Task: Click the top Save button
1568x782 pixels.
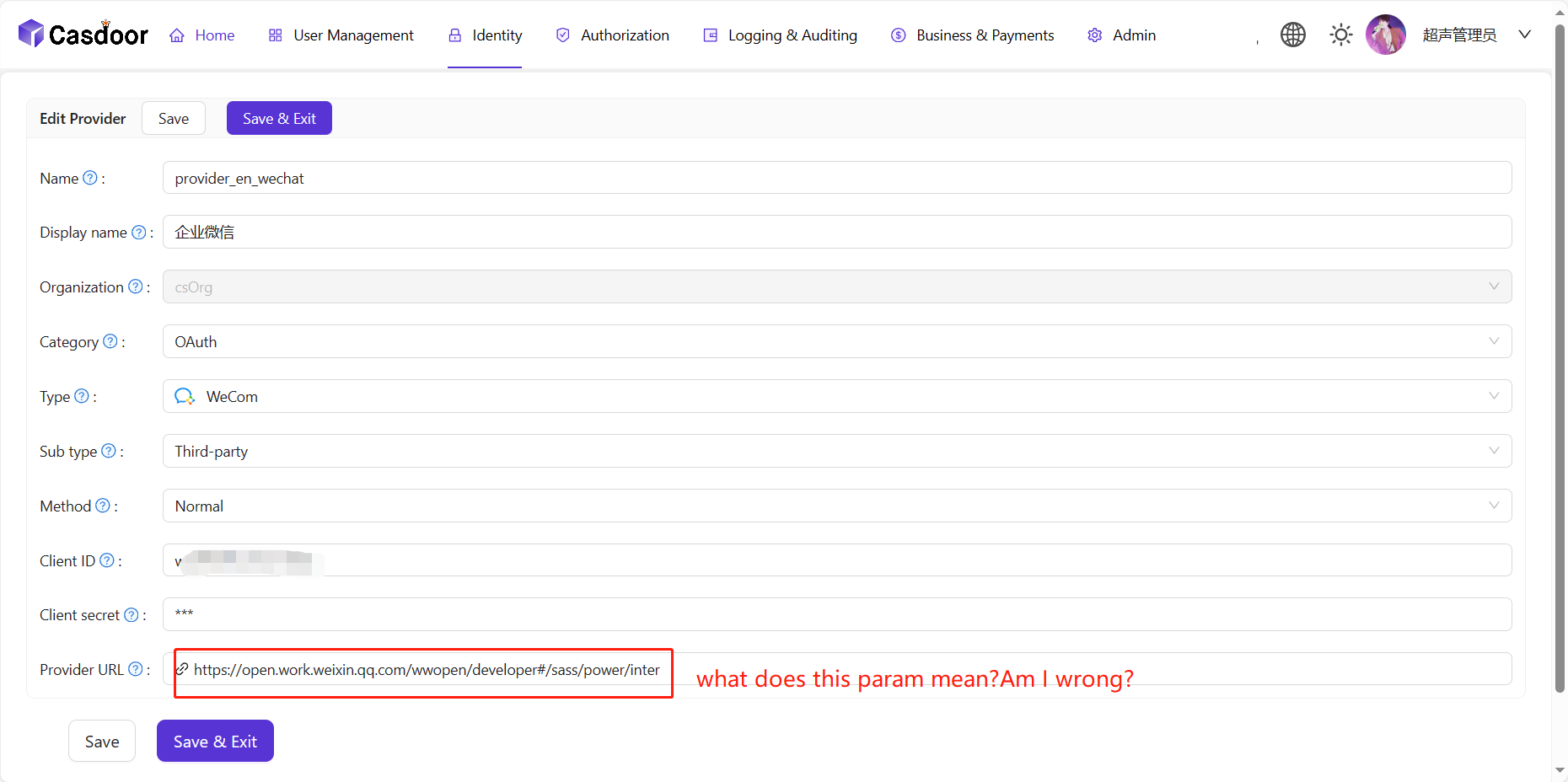Action: [x=174, y=118]
